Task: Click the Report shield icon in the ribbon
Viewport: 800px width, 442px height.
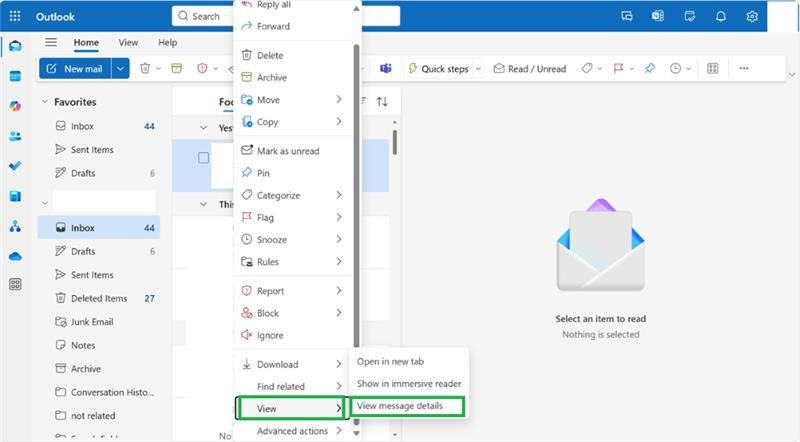Action: coord(203,68)
